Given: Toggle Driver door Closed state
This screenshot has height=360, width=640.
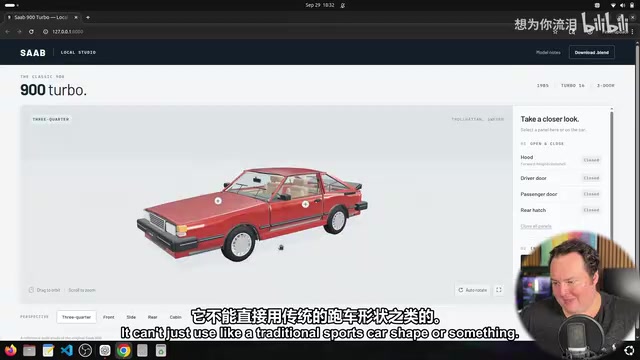Looking at the screenshot, I should (591, 178).
